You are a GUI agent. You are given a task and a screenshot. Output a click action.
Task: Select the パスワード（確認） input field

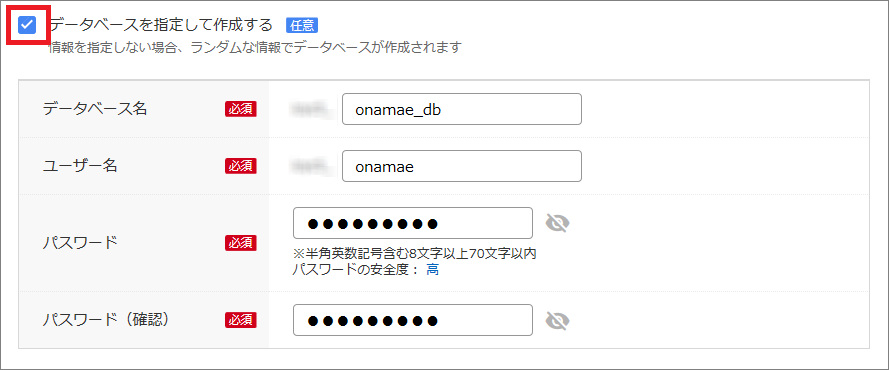(x=413, y=320)
